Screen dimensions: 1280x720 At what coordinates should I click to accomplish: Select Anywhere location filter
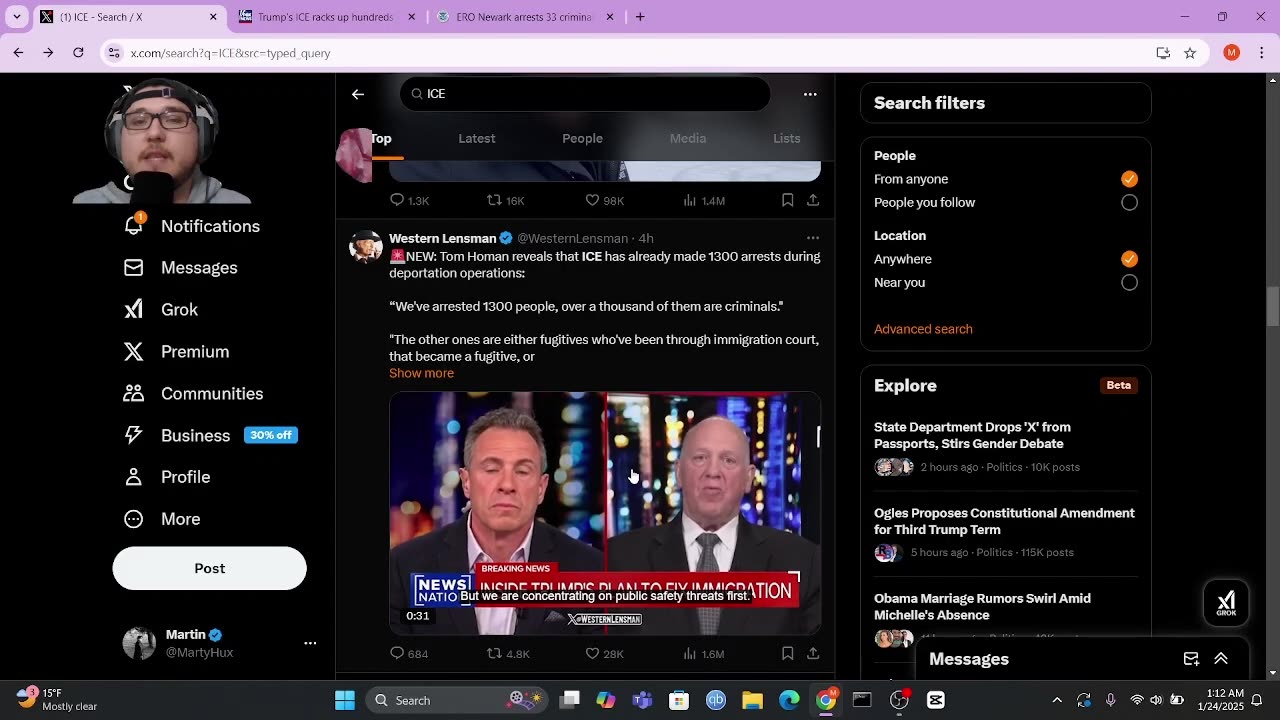point(1129,259)
